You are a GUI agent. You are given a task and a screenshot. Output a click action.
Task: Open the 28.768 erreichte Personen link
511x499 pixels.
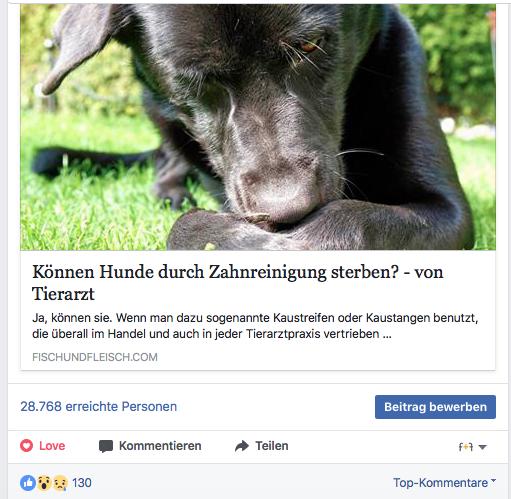[99, 407]
